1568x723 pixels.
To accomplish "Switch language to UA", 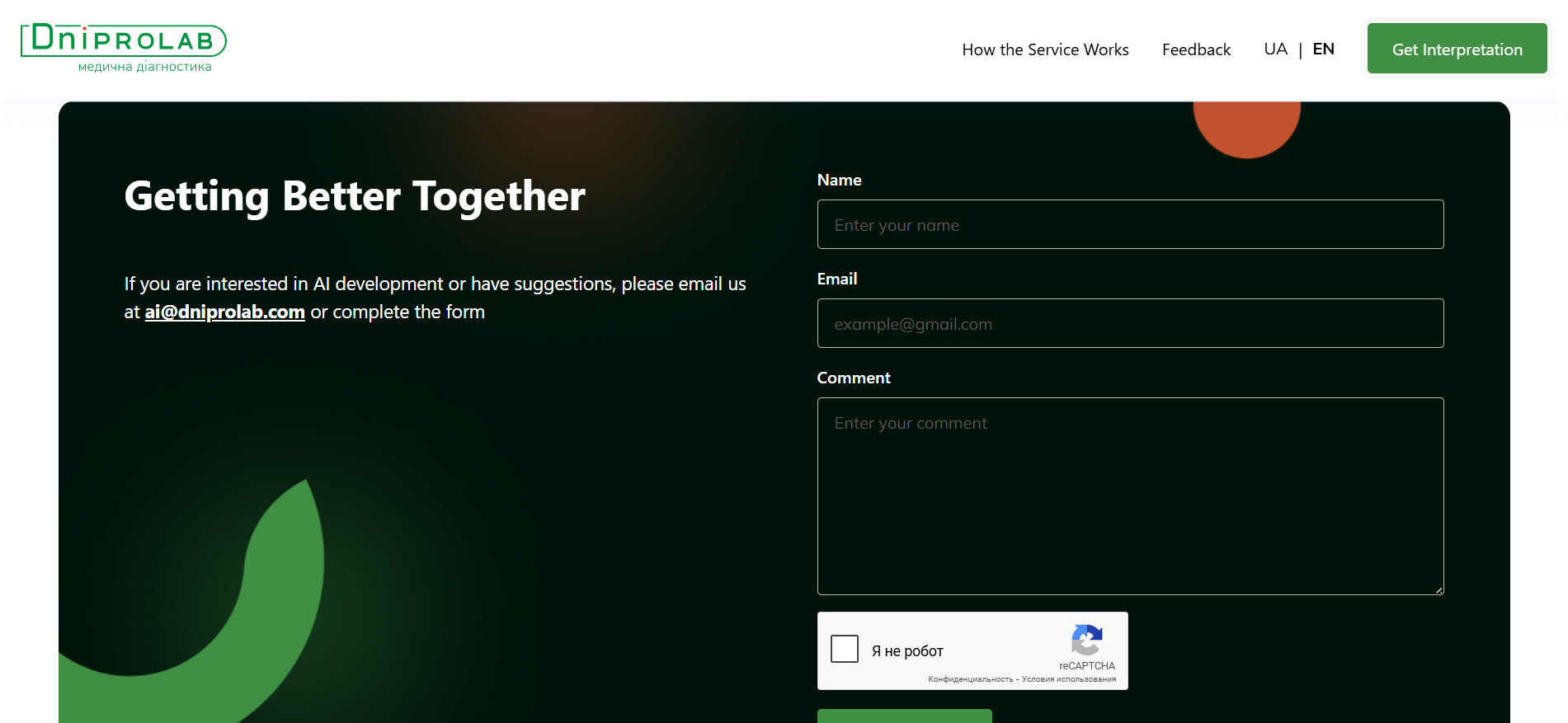I will 1275,49.
